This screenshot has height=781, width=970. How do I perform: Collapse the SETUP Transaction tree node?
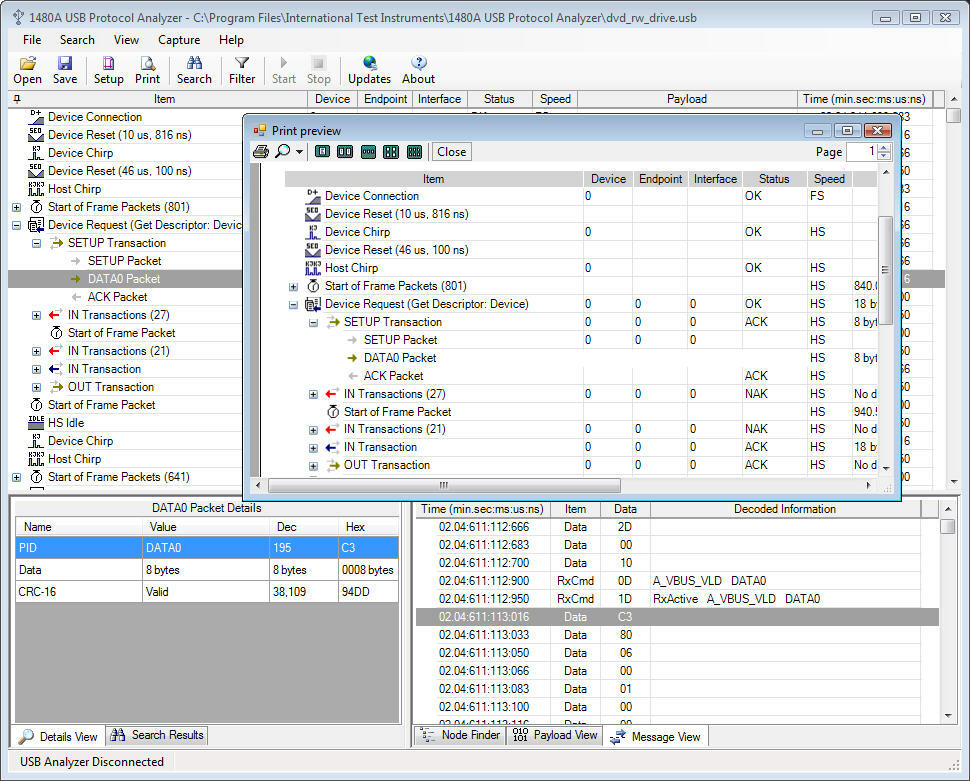coord(36,243)
